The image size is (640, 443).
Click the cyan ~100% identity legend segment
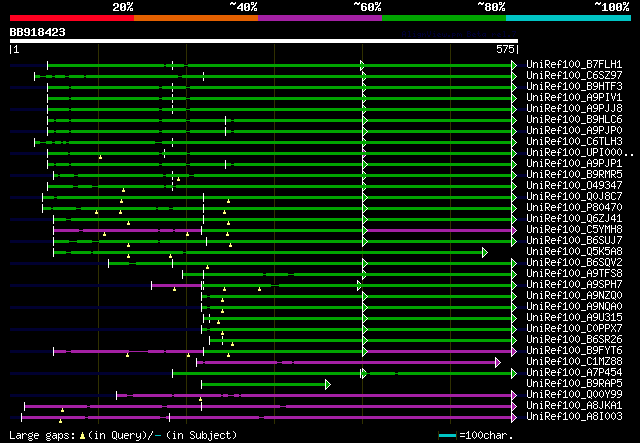569,18
